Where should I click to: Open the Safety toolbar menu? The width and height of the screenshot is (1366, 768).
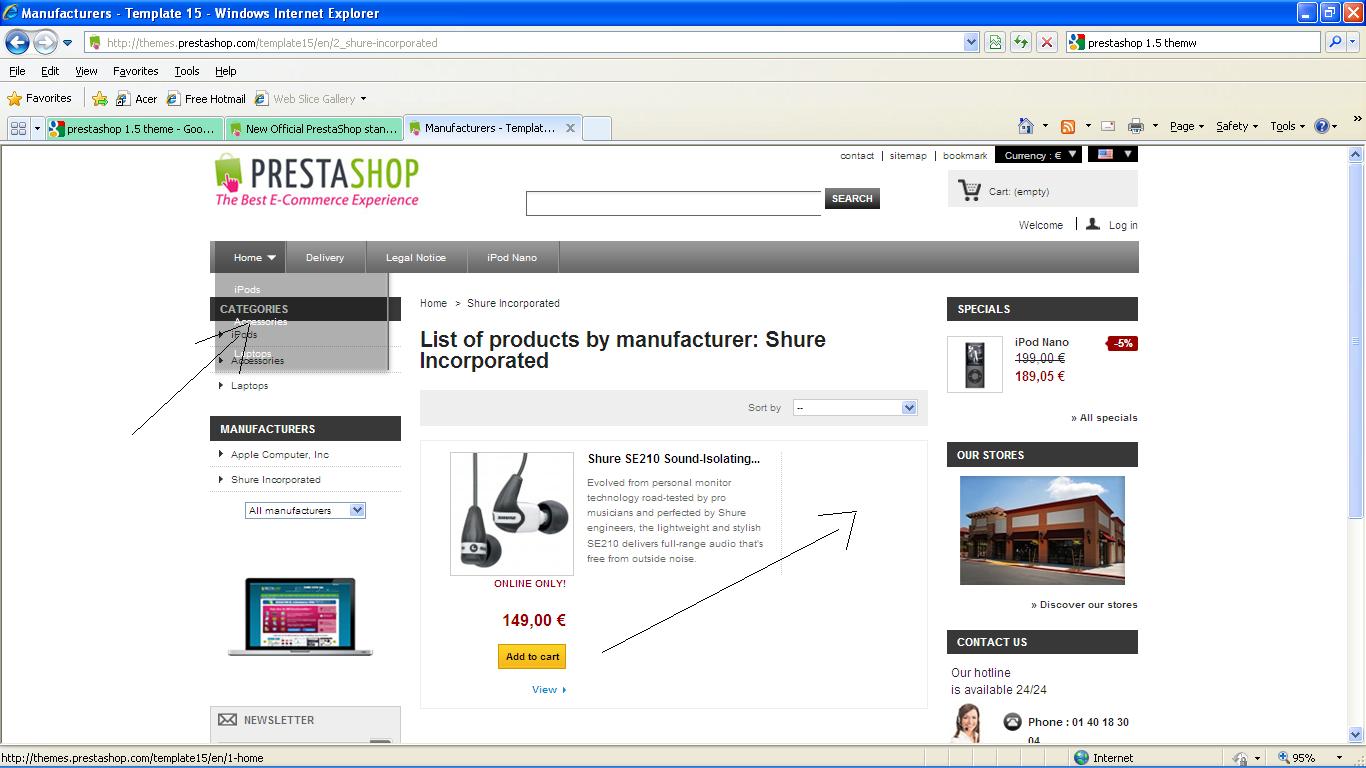click(1237, 126)
